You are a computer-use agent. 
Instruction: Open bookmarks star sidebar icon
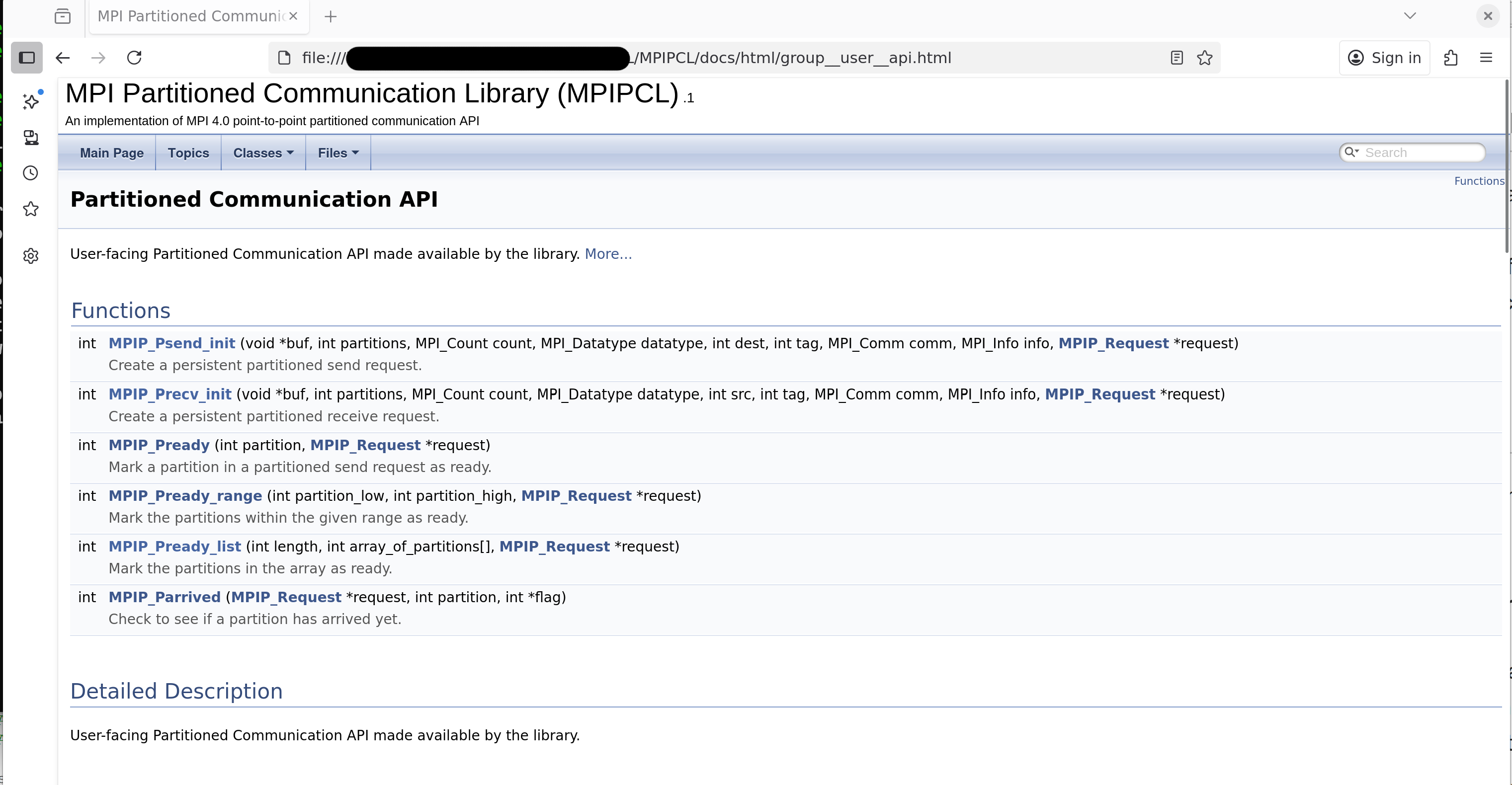(31, 209)
